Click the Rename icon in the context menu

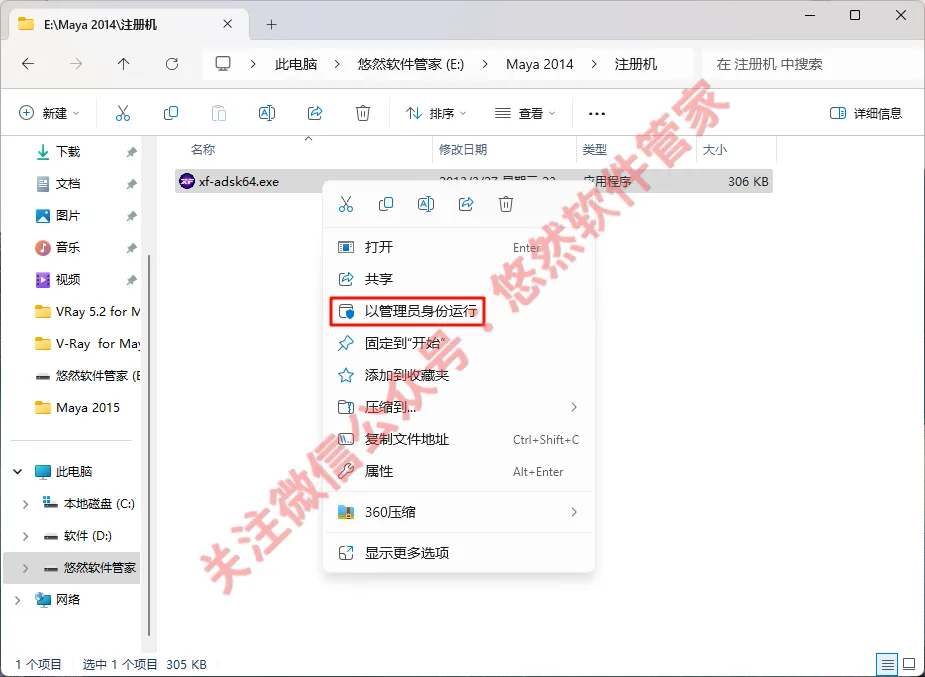point(426,205)
